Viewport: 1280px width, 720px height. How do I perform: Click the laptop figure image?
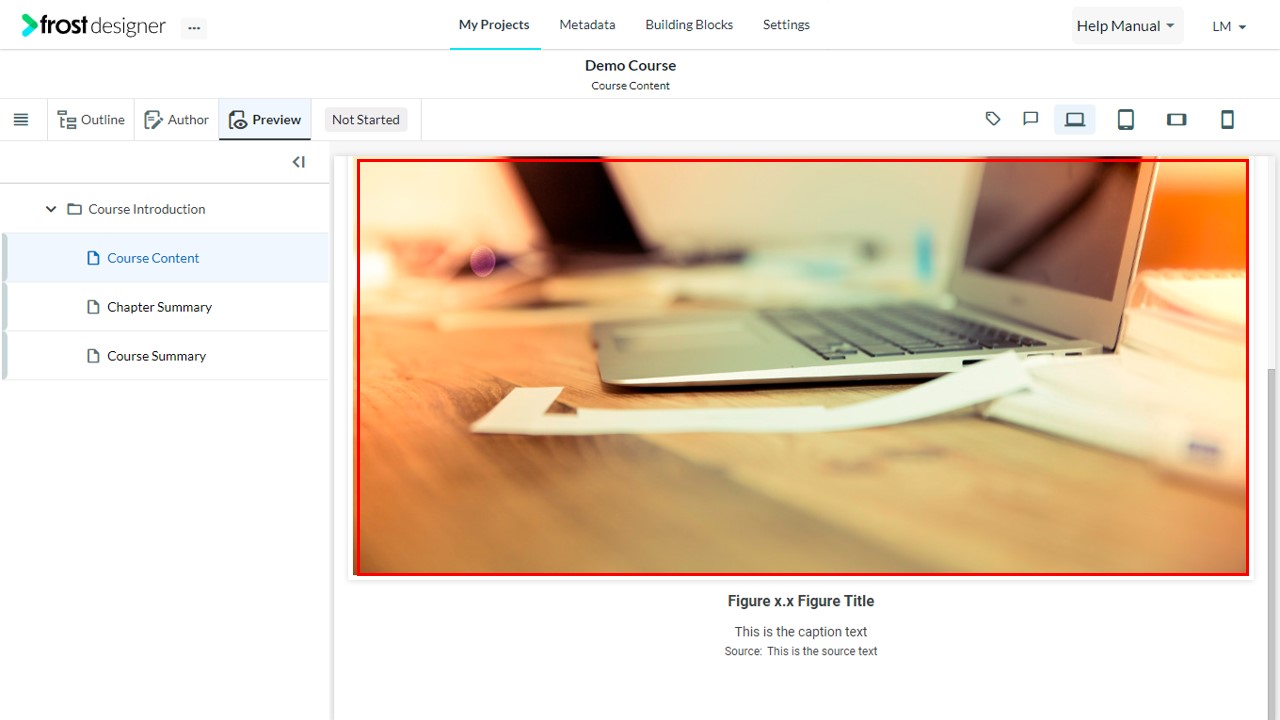click(802, 367)
